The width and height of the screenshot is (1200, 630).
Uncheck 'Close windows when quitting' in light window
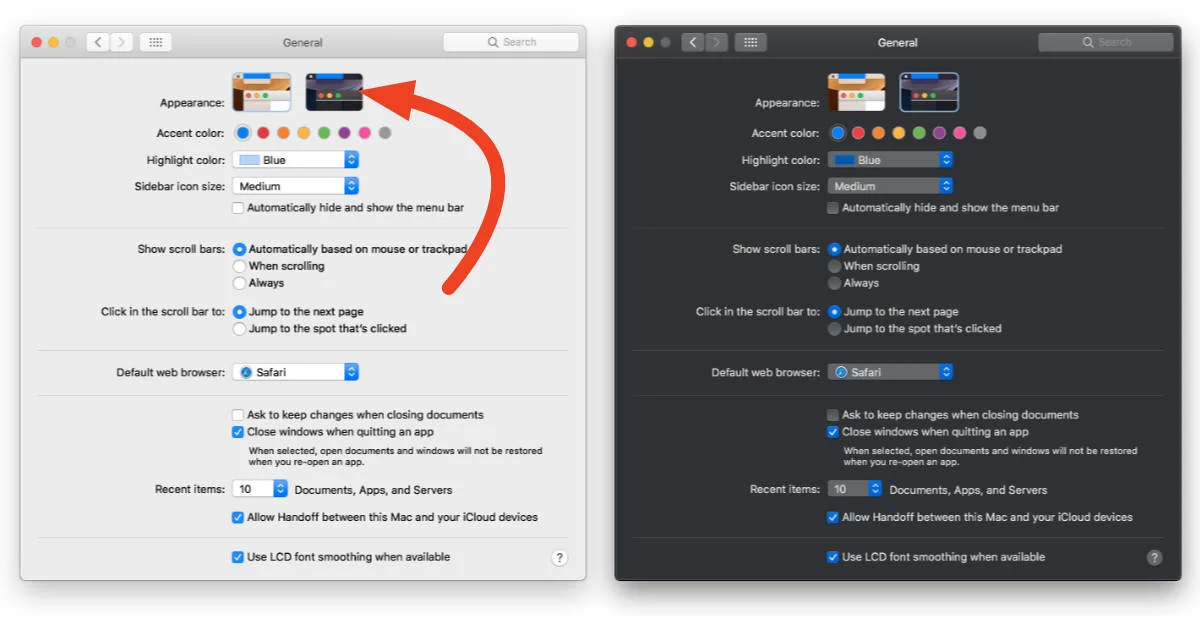tap(238, 432)
